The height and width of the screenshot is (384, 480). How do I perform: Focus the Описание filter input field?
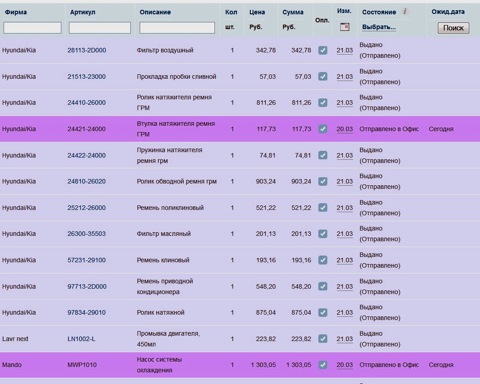(177, 28)
